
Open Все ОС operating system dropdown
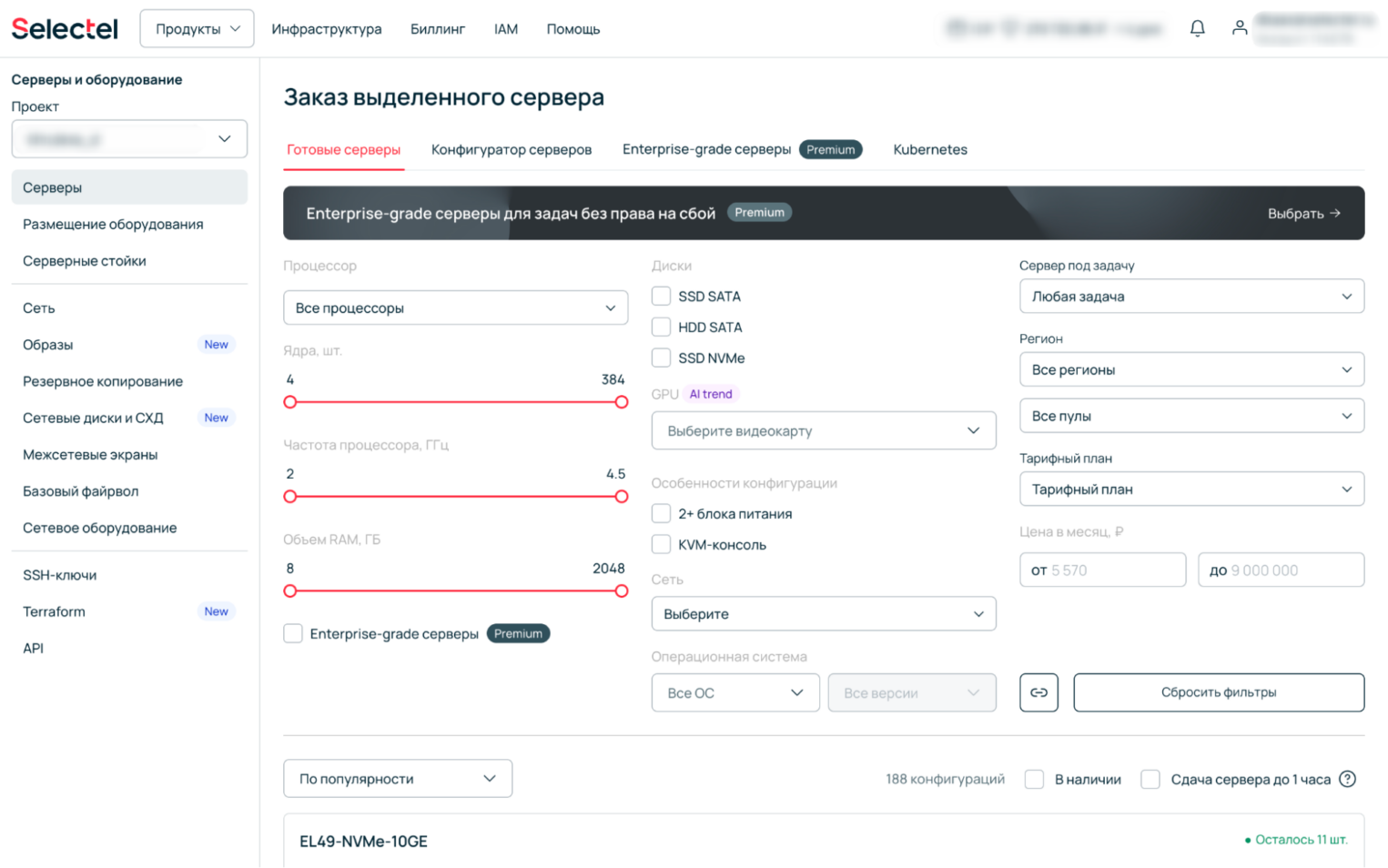click(x=735, y=692)
